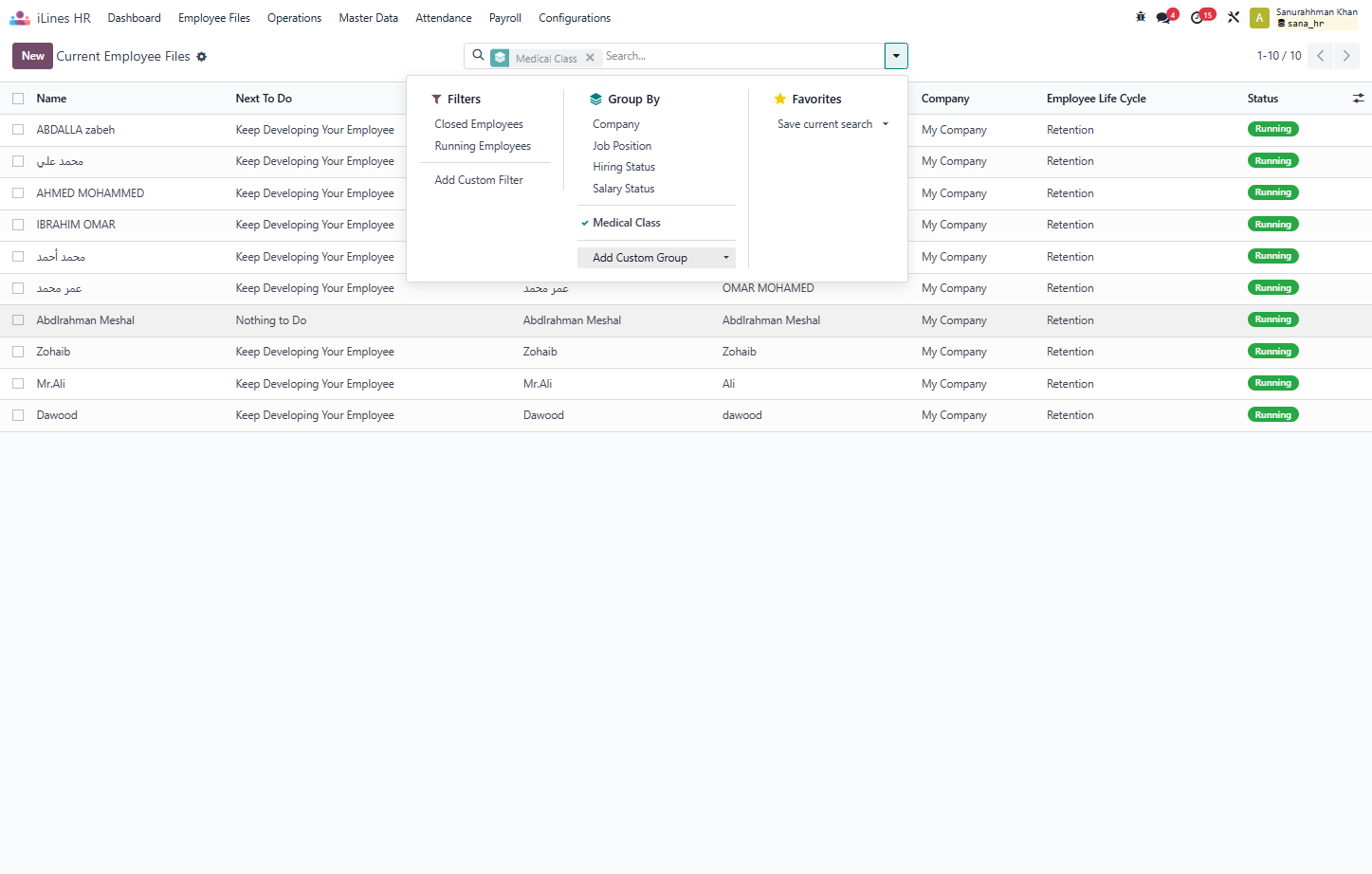Apply the Closed Employees filter
Viewport: 1372px width, 874px height.
click(479, 124)
